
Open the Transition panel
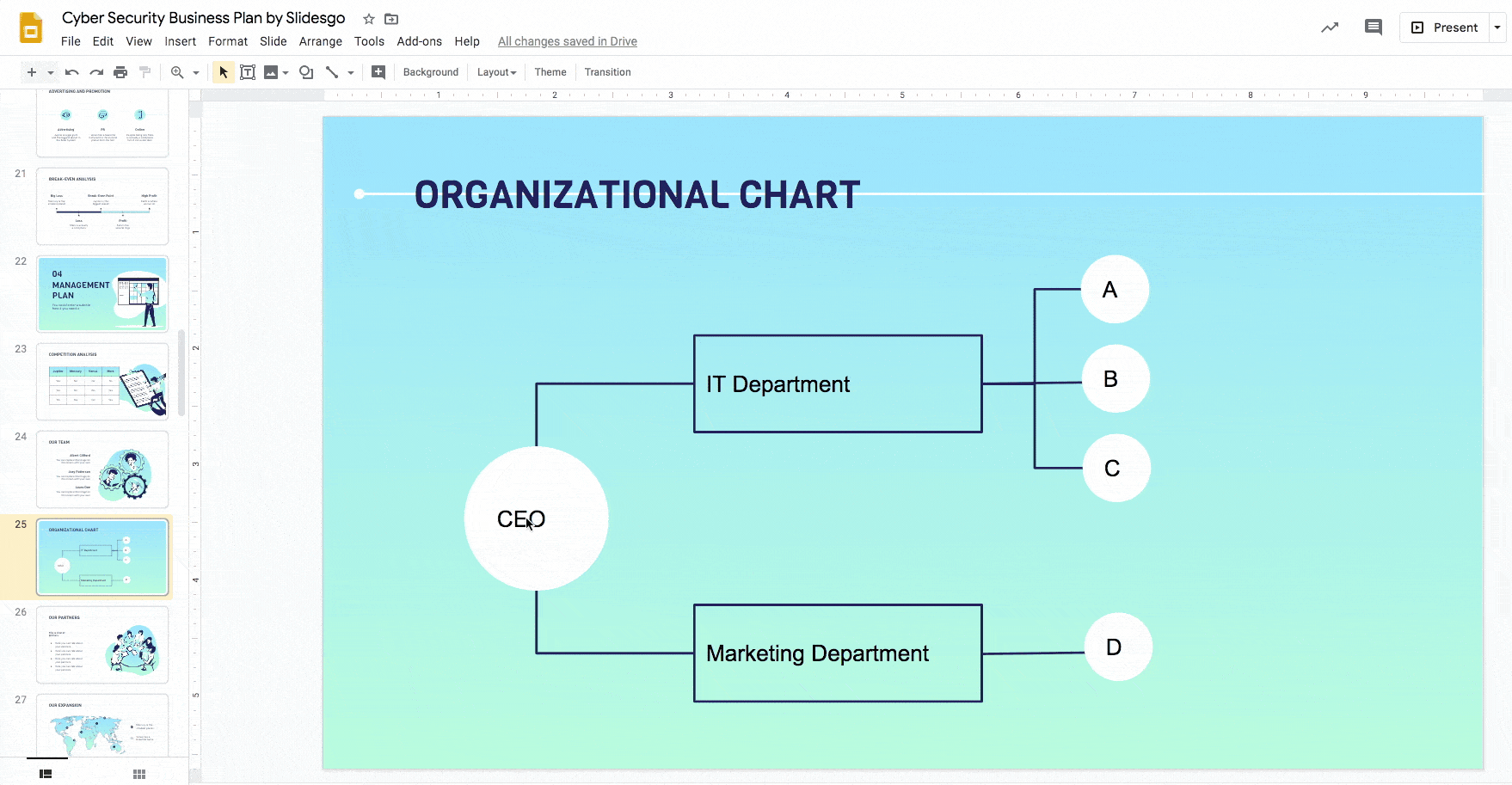pos(608,72)
